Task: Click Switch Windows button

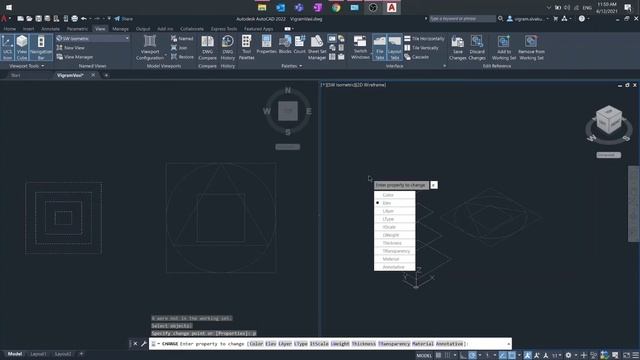Action: click(360, 47)
